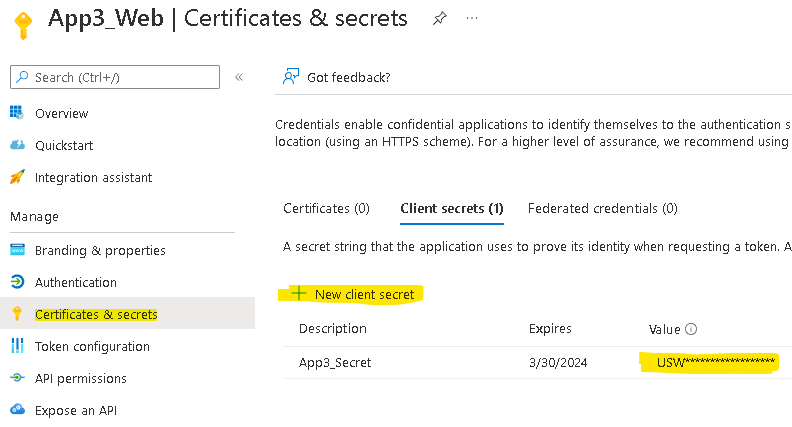Open the Expose an API page

coord(76,410)
